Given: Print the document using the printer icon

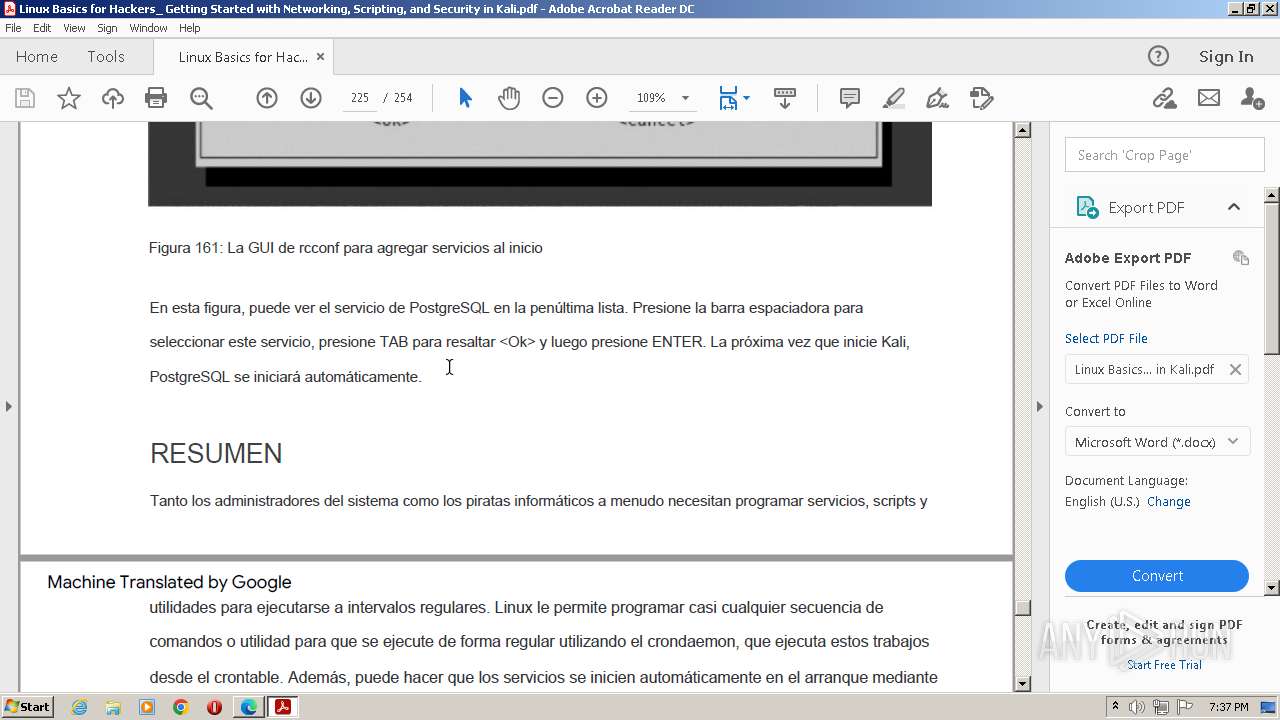Looking at the screenshot, I should coord(156,98).
